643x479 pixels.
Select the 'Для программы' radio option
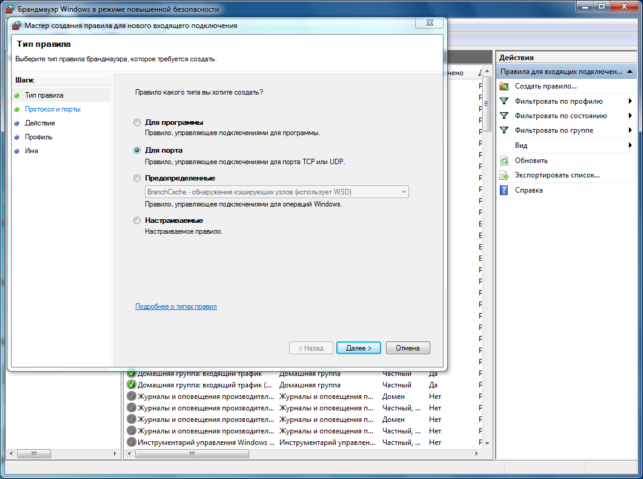pos(137,122)
